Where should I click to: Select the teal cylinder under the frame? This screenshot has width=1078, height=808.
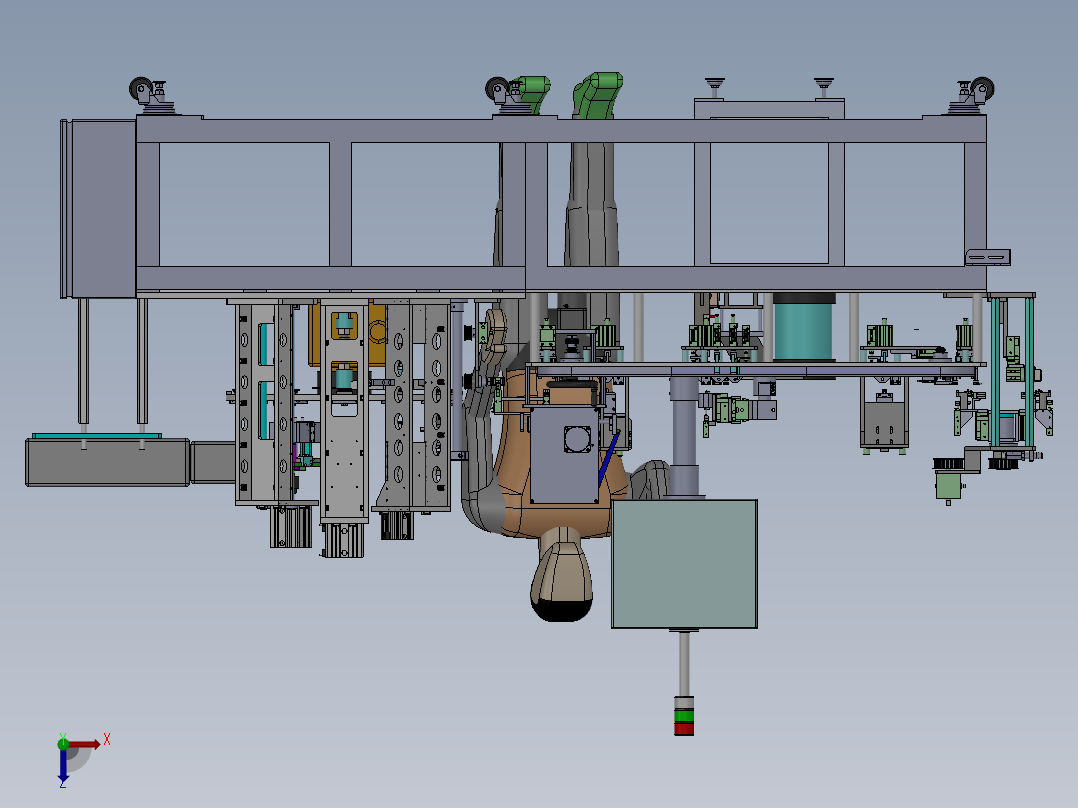803,329
